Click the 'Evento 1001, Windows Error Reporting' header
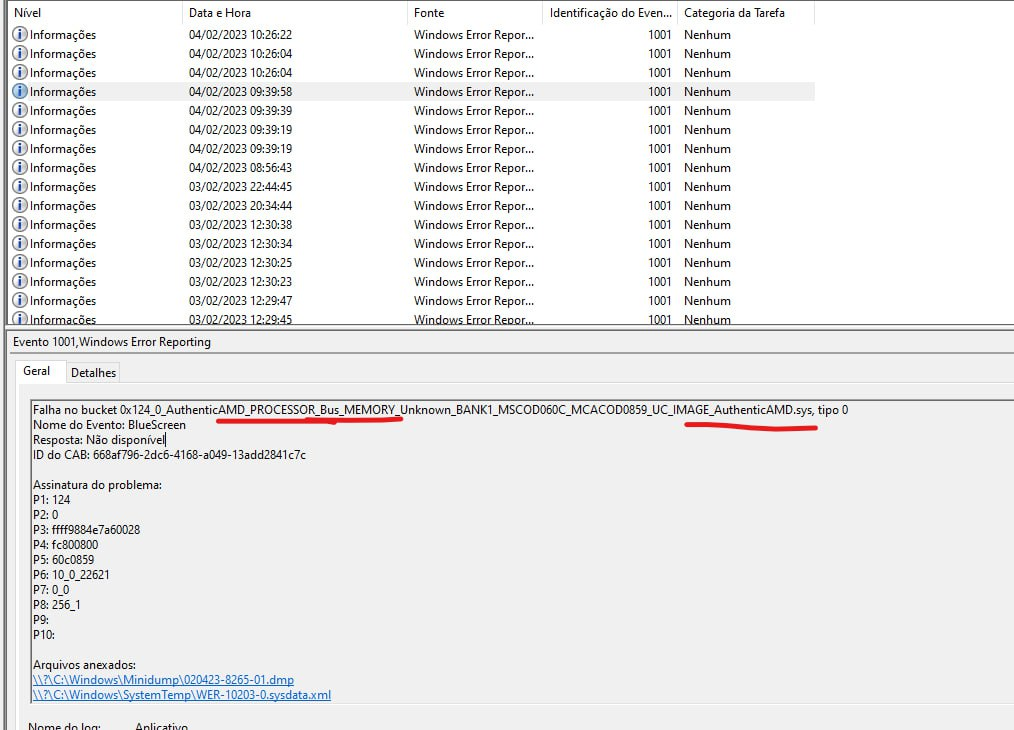The image size is (1014, 730). pos(112,341)
